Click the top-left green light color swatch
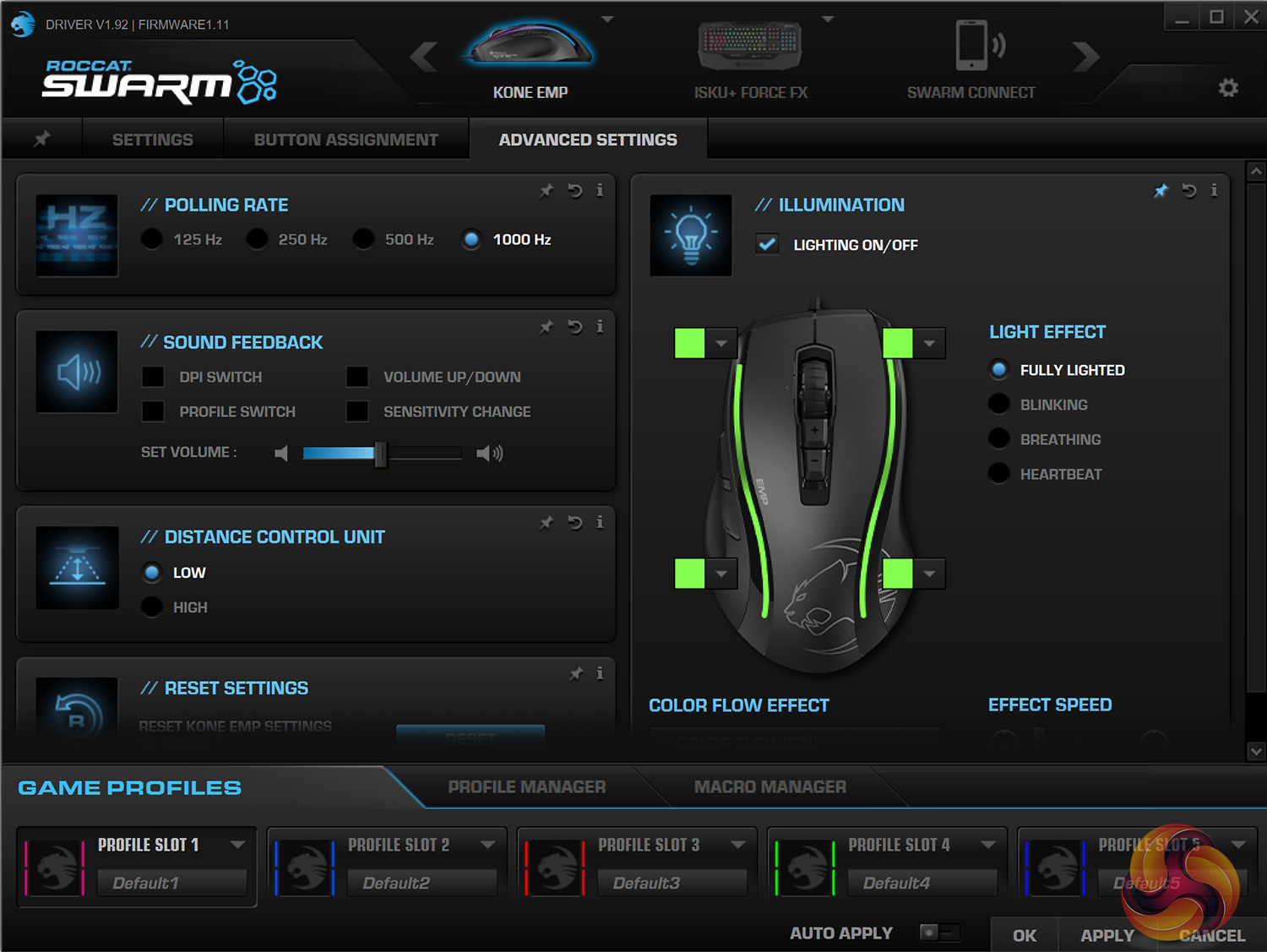Image resolution: width=1267 pixels, height=952 pixels. (x=689, y=344)
